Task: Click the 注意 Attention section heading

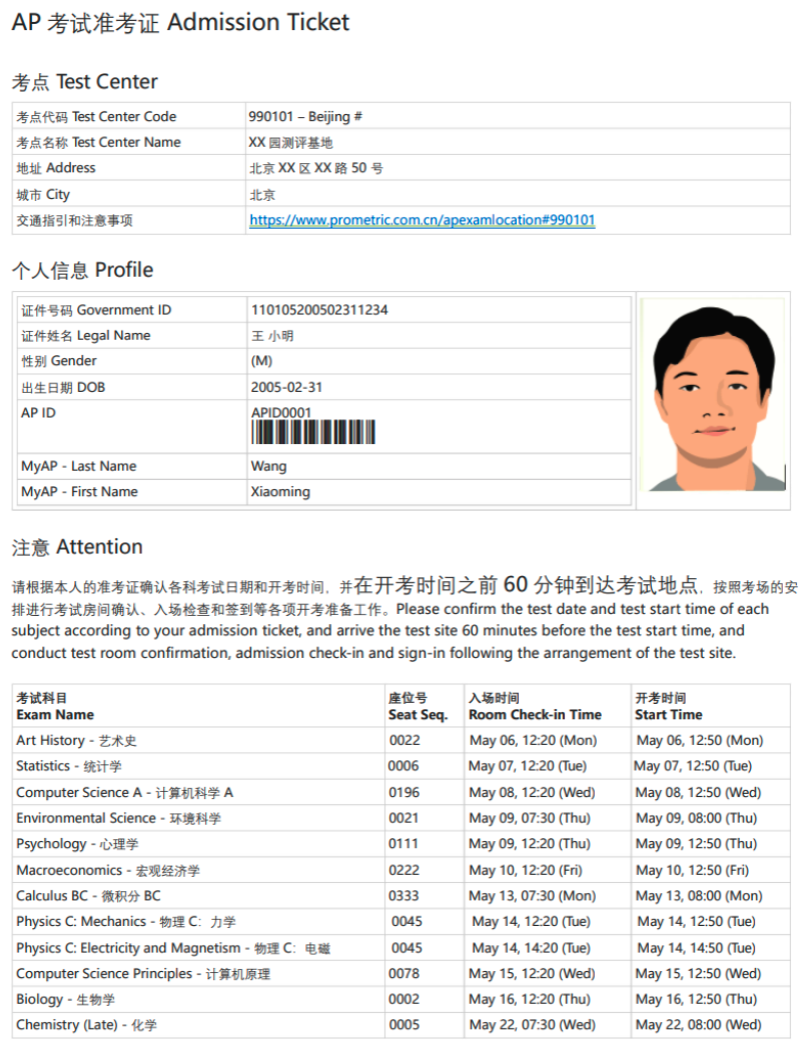Action: [x=77, y=547]
